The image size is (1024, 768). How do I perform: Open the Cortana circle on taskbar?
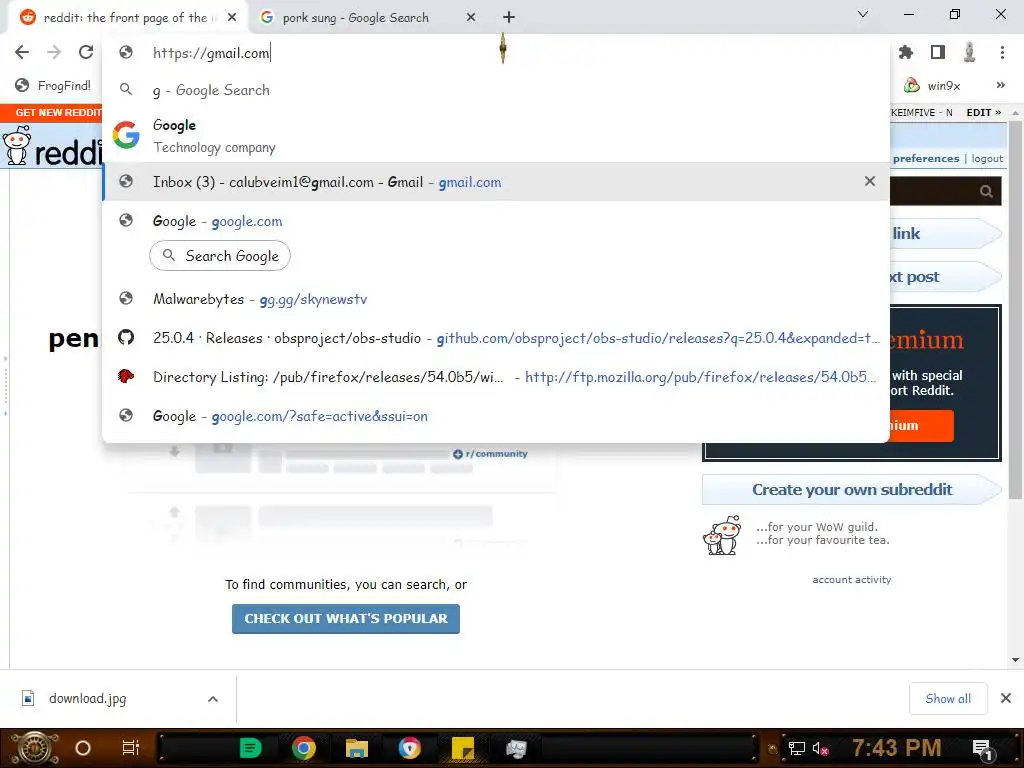click(x=83, y=748)
